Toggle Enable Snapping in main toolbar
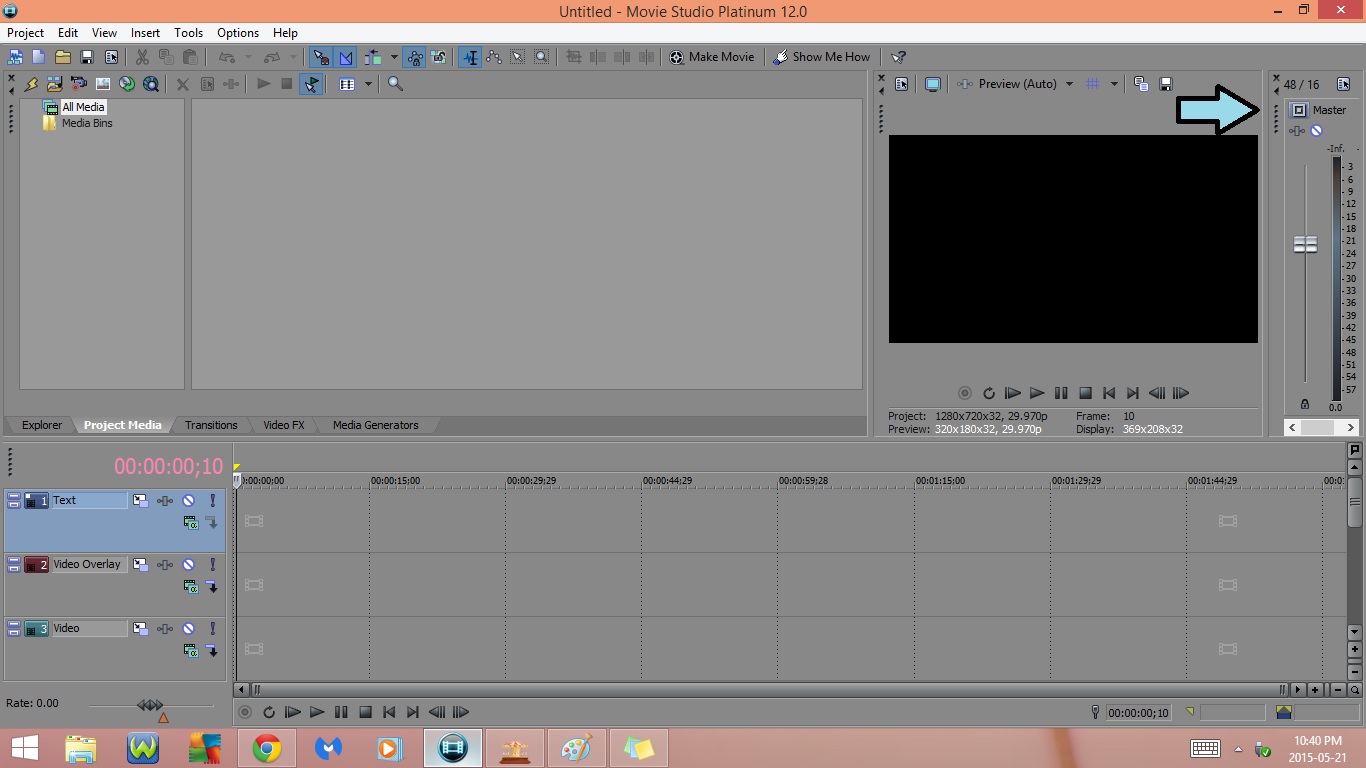The height and width of the screenshot is (768, 1366). [321, 57]
